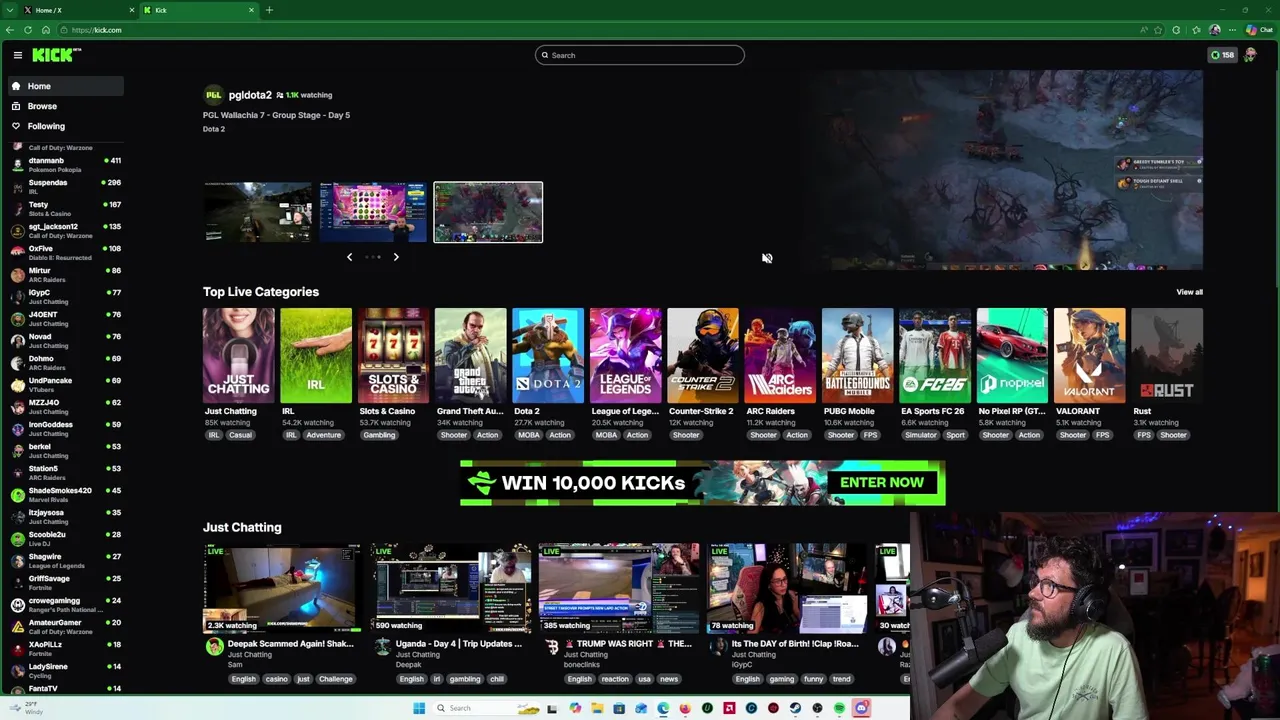
Task: Open dtanmanb channel in sidebar
Action: (65, 164)
